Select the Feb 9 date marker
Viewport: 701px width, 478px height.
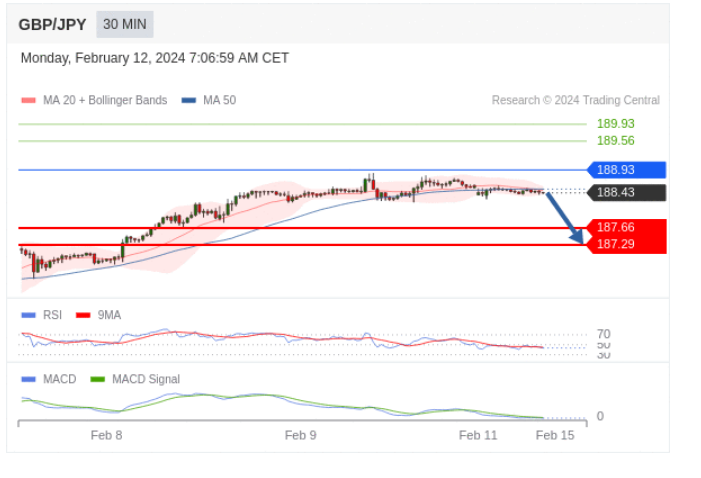pos(300,435)
